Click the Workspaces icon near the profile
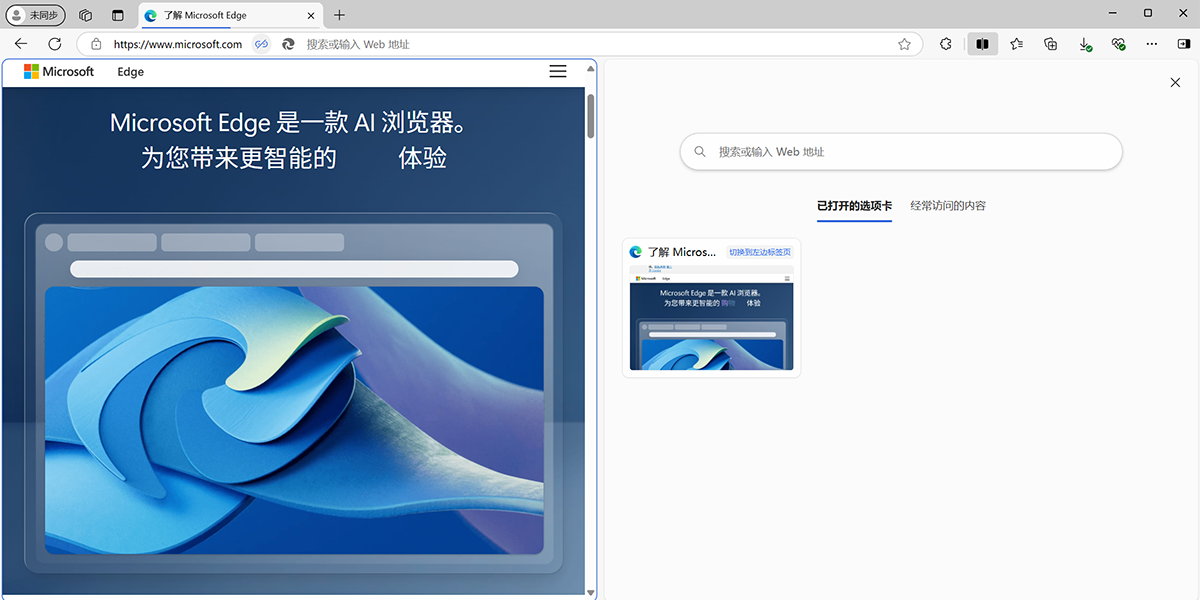 tap(85, 15)
